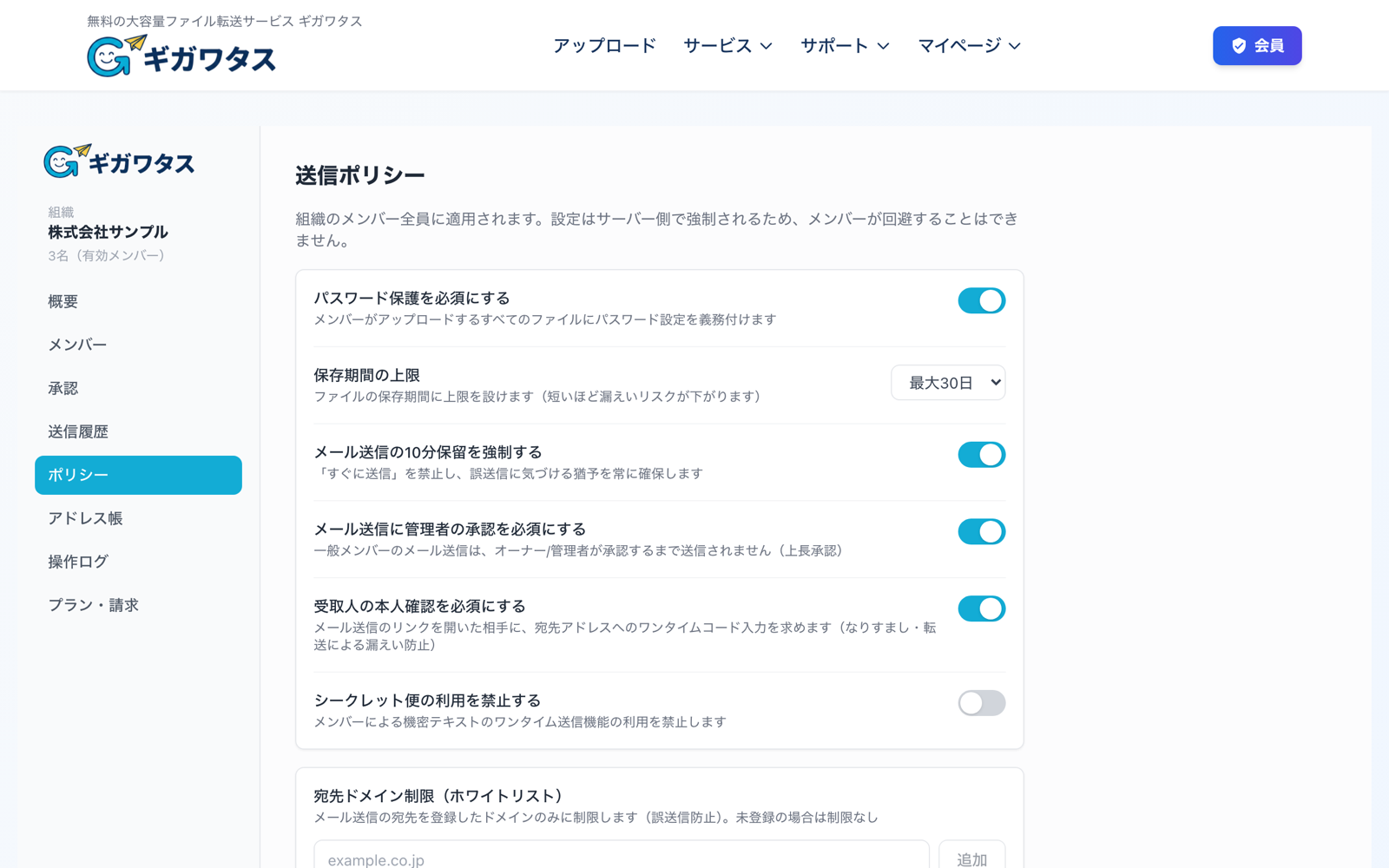1389x868 pixels.
Task: Open 送信履歴 in the sidebar
Action: tap(138, 431)
